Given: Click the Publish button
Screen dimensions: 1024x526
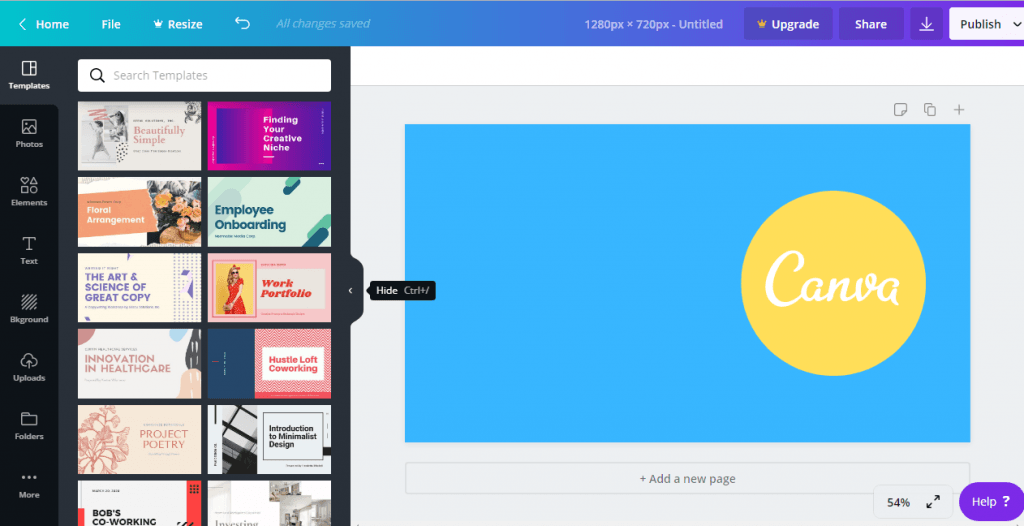Looking at the screenshot, I should [x=980, y=24].
